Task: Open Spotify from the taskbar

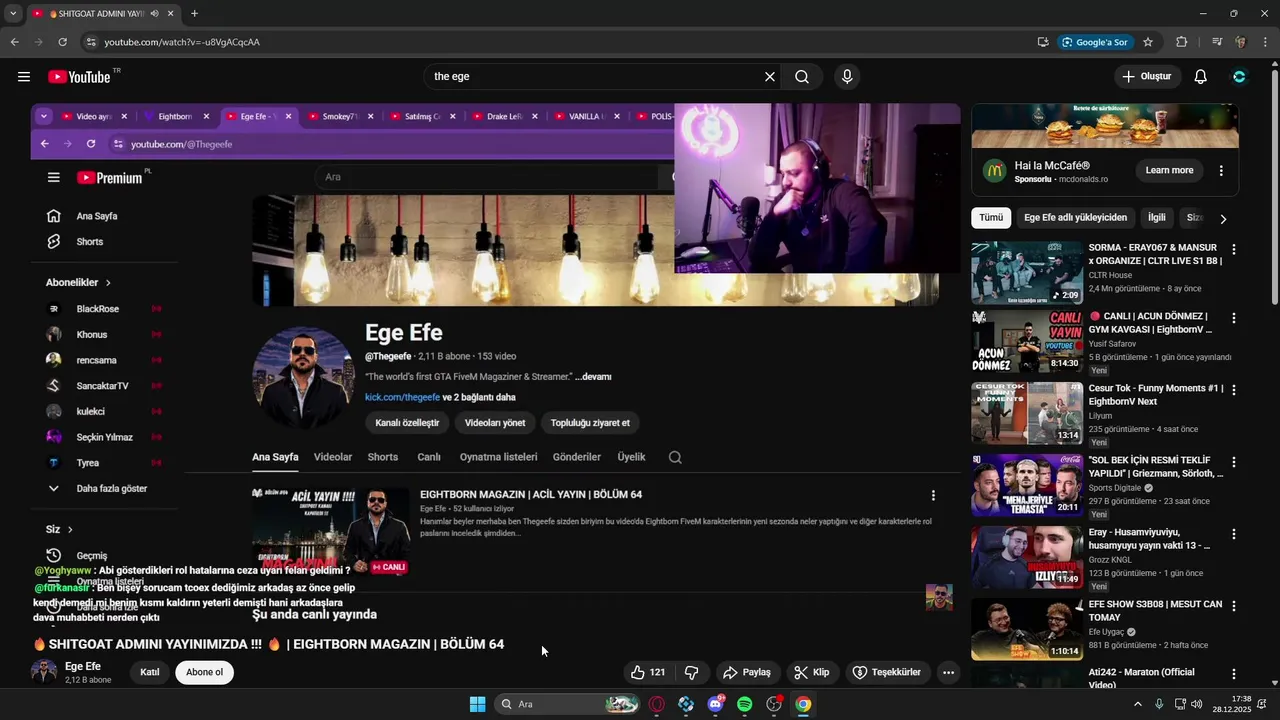Action: click(744, 704)
